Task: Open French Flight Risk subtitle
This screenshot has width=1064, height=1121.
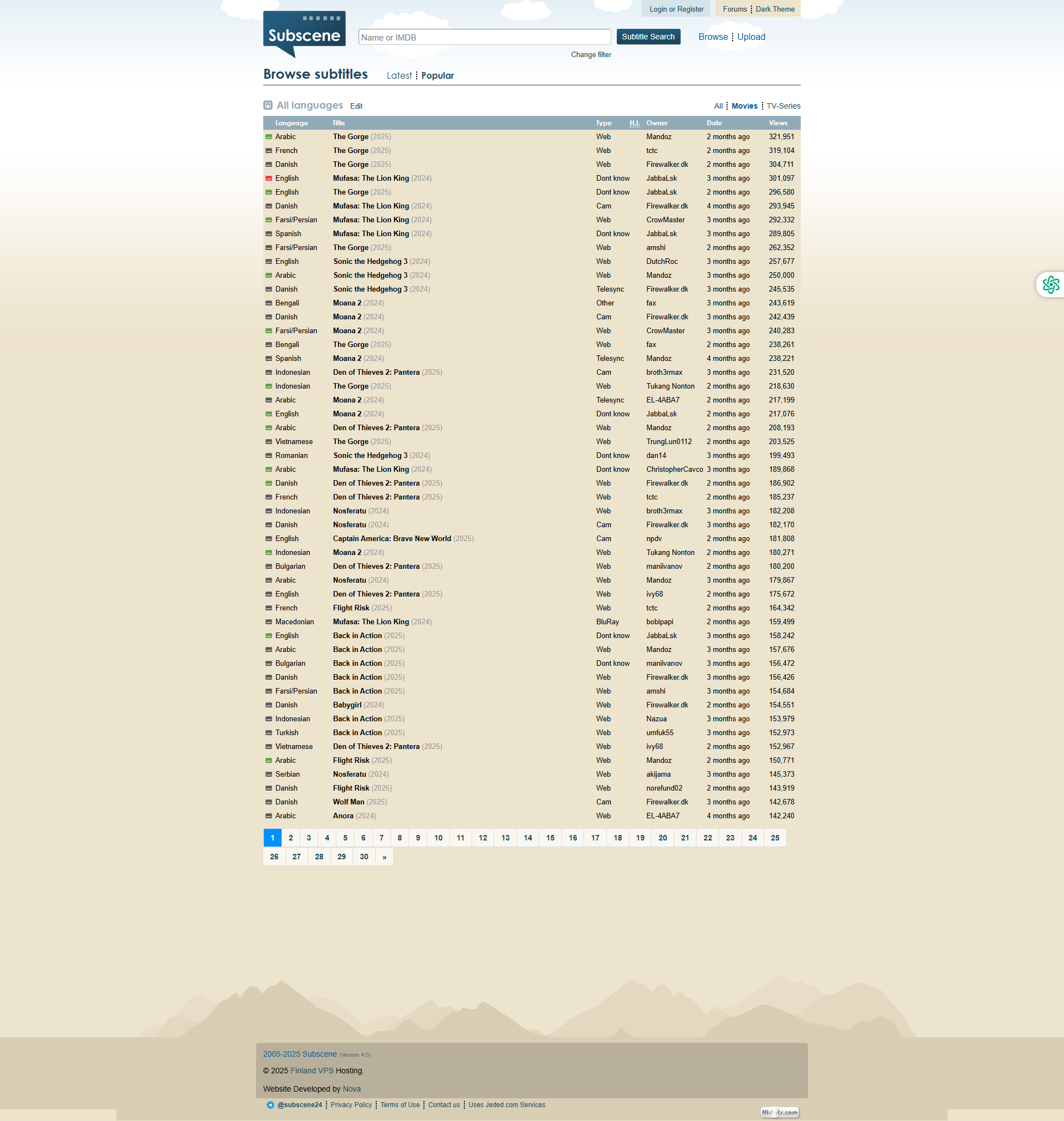Action: pyautogui.click(x=362, y=608)
